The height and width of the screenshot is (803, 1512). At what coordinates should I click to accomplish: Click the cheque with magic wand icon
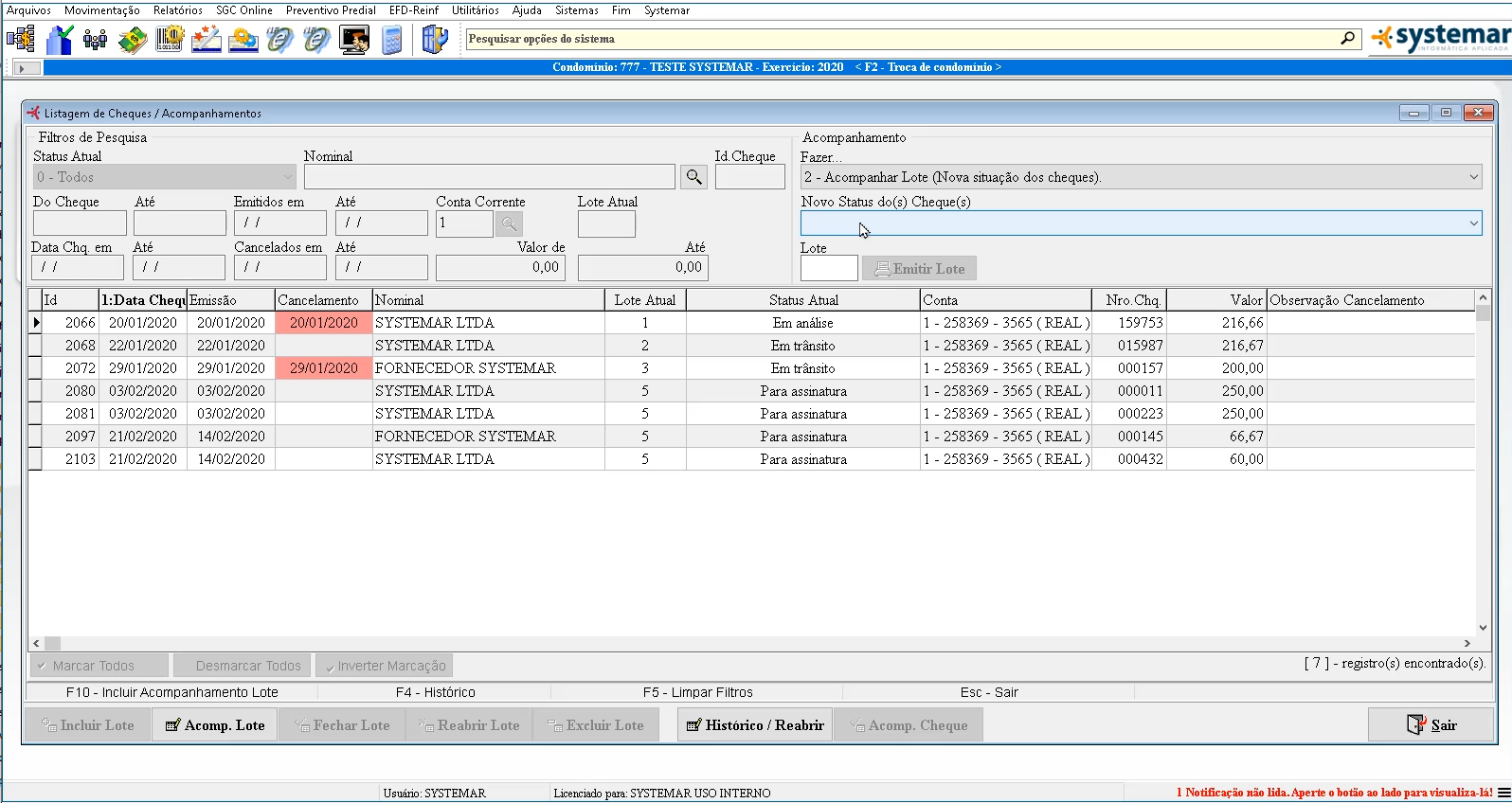tap(207, 40)
